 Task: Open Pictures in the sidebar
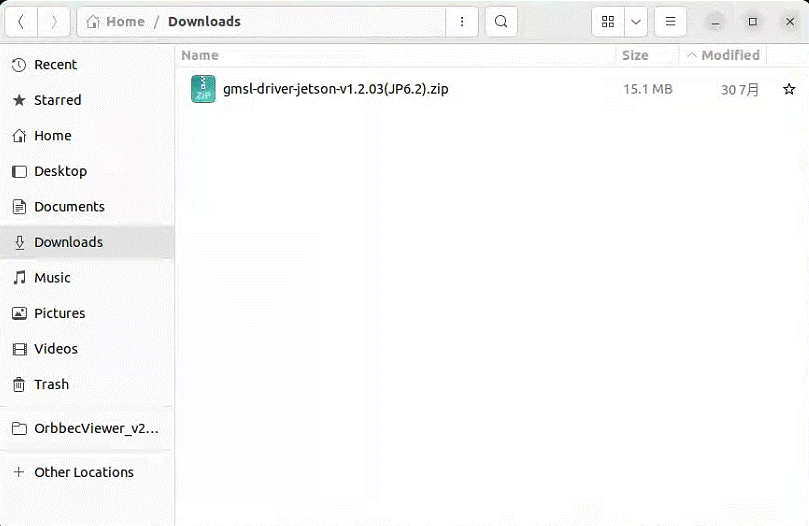click(87, 313)
